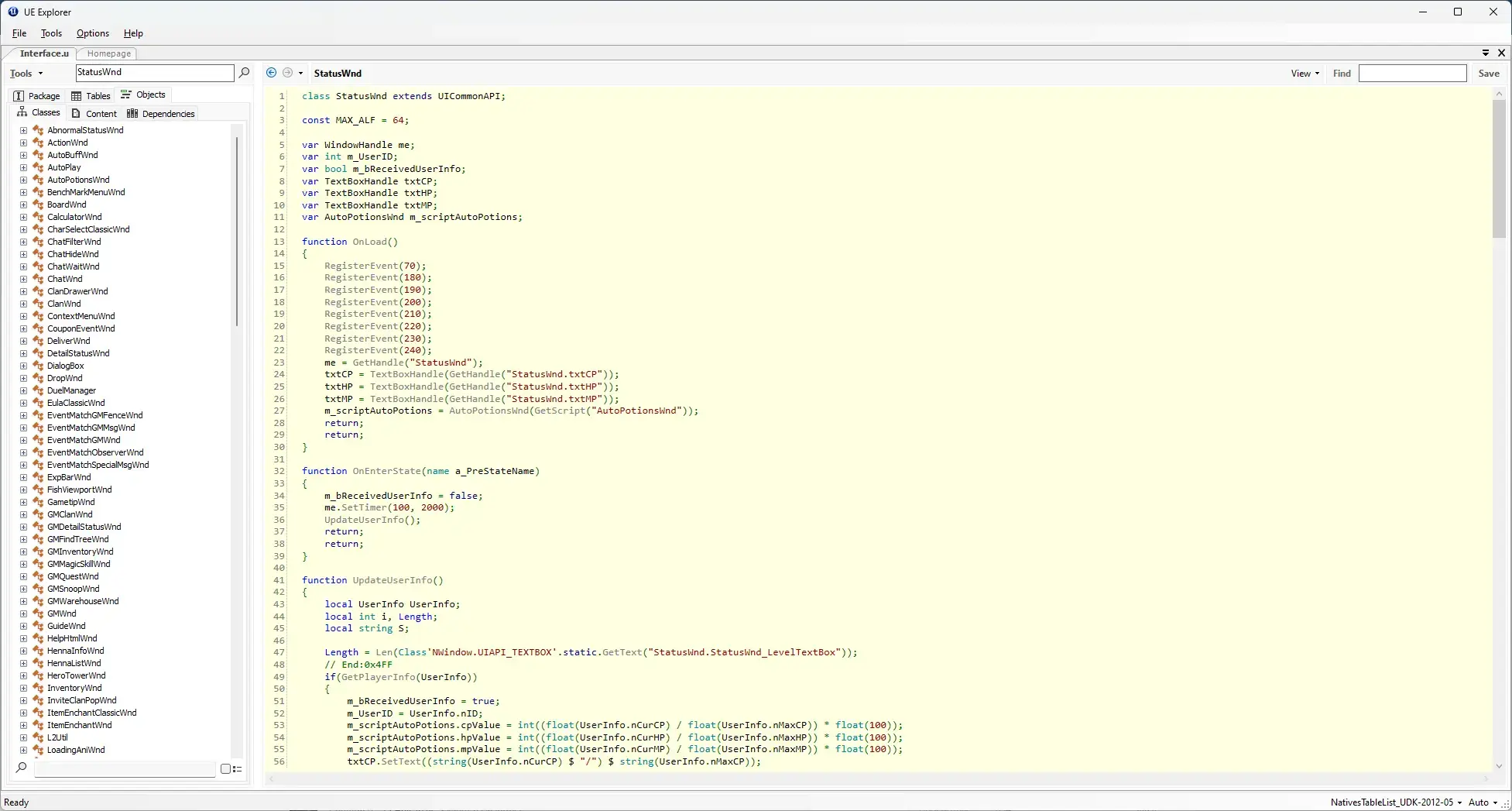1512x811 pixels.
Task: Click the class icon beside GMWnd
Action: pos(38,613)
